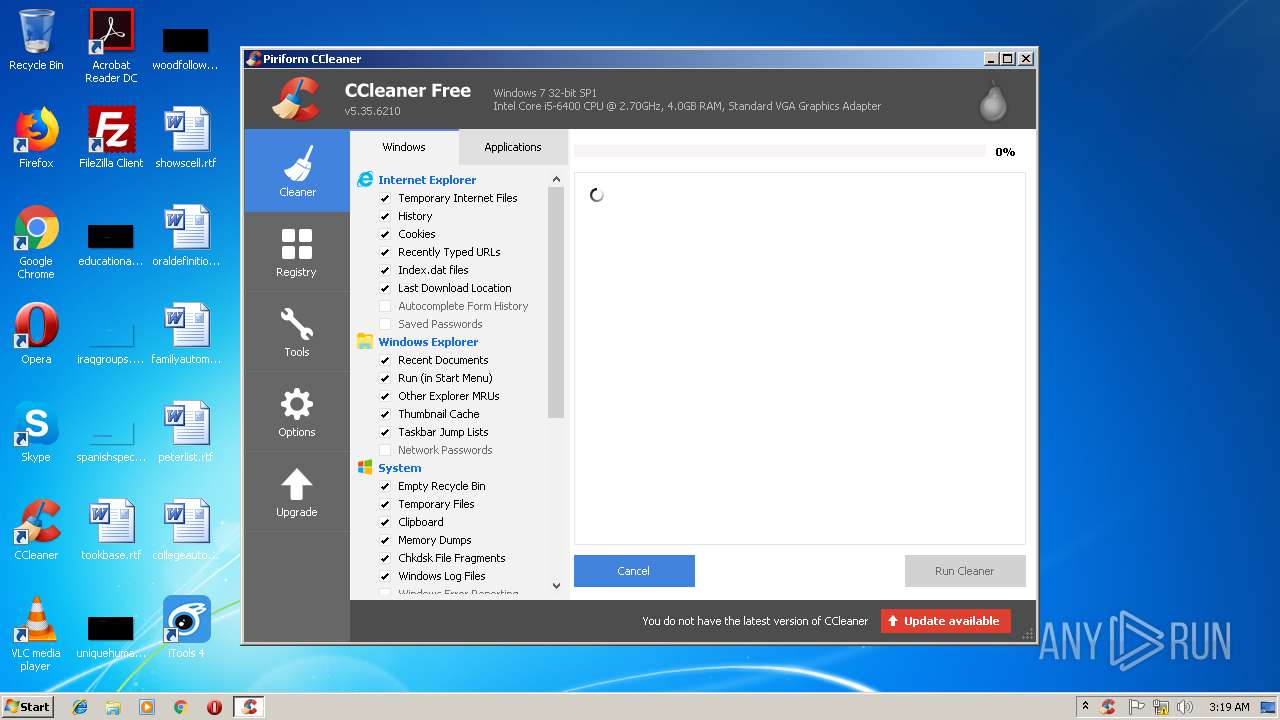Click the Taskbar Jump Lists label
Image resolution: width=1280 pixels, height=720 pixels.
pos(443,432)
